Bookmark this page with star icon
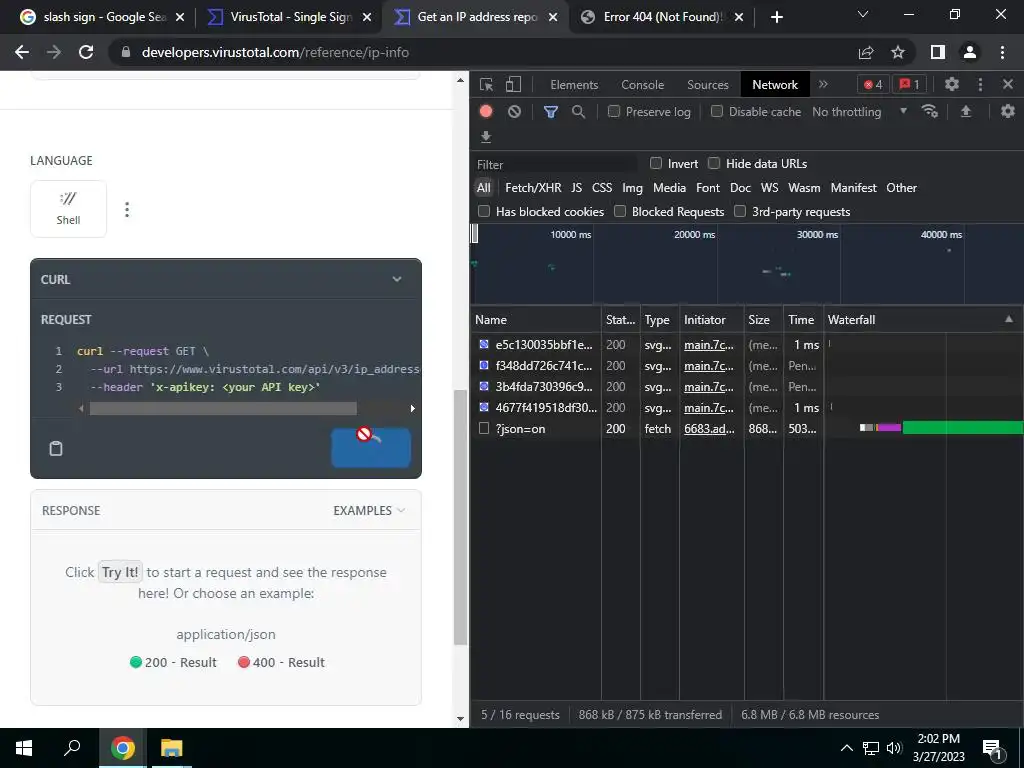This screenshot has width=1024, height=768. 898,52
